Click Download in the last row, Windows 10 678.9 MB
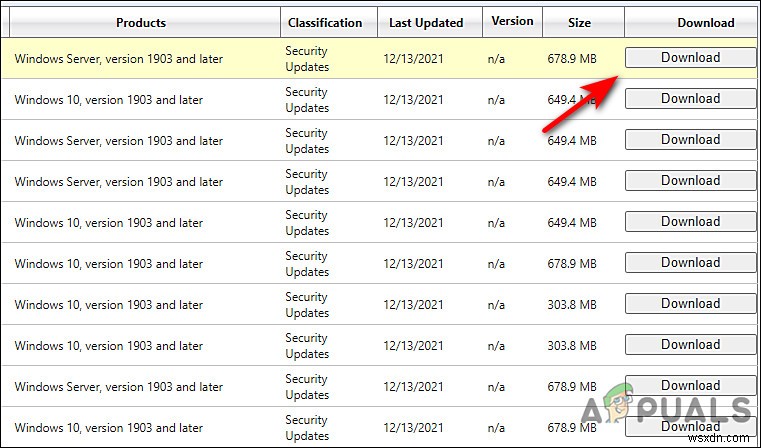 [690, 426]
